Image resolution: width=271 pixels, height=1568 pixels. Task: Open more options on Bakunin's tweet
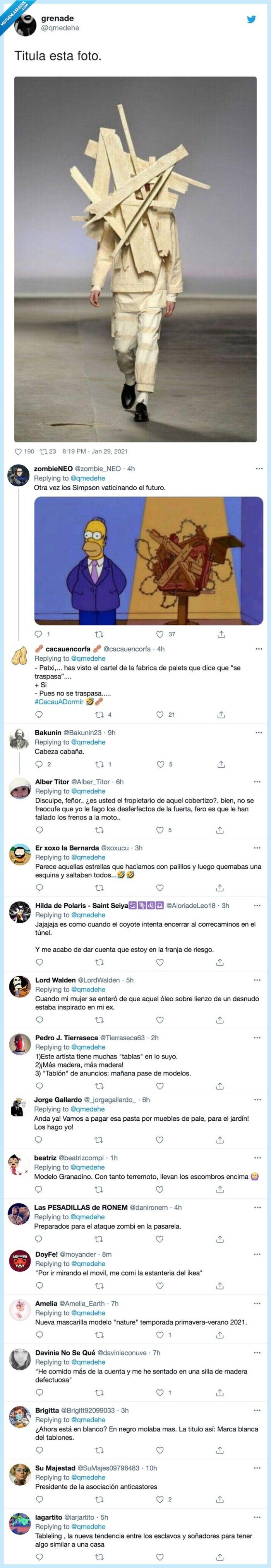pos(259,733)
